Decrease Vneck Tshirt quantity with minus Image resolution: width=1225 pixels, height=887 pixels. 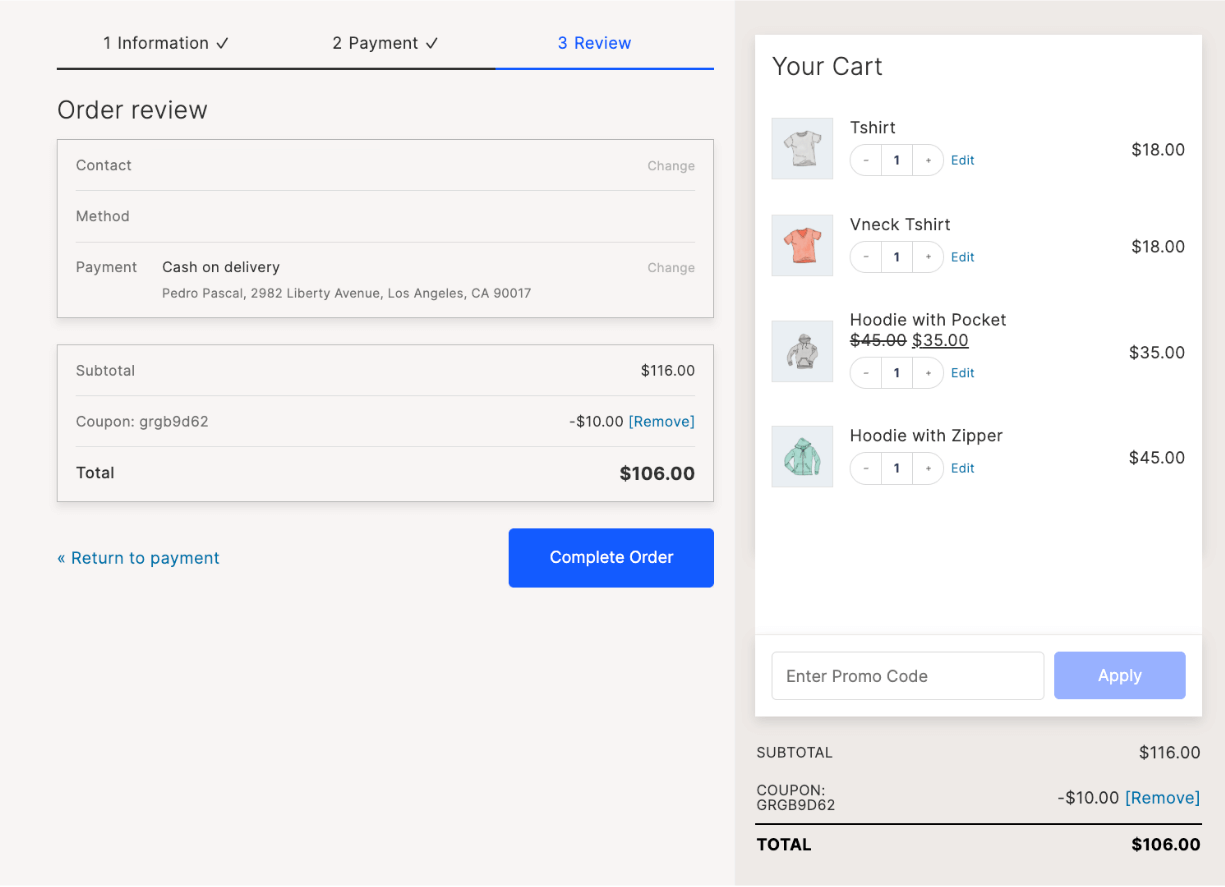tap(866, 257)
